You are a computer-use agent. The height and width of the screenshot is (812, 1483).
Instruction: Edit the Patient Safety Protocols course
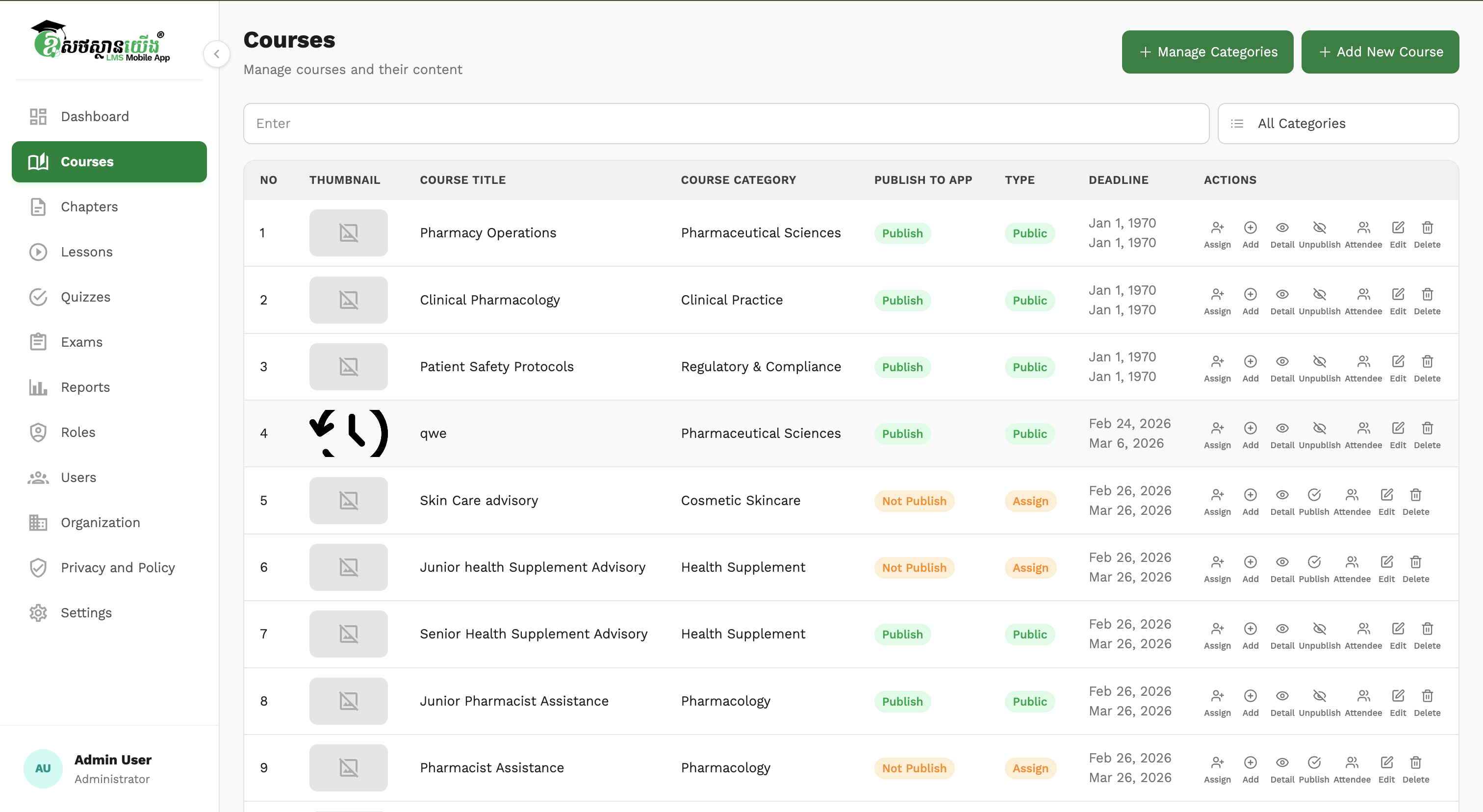[1398, 361]
